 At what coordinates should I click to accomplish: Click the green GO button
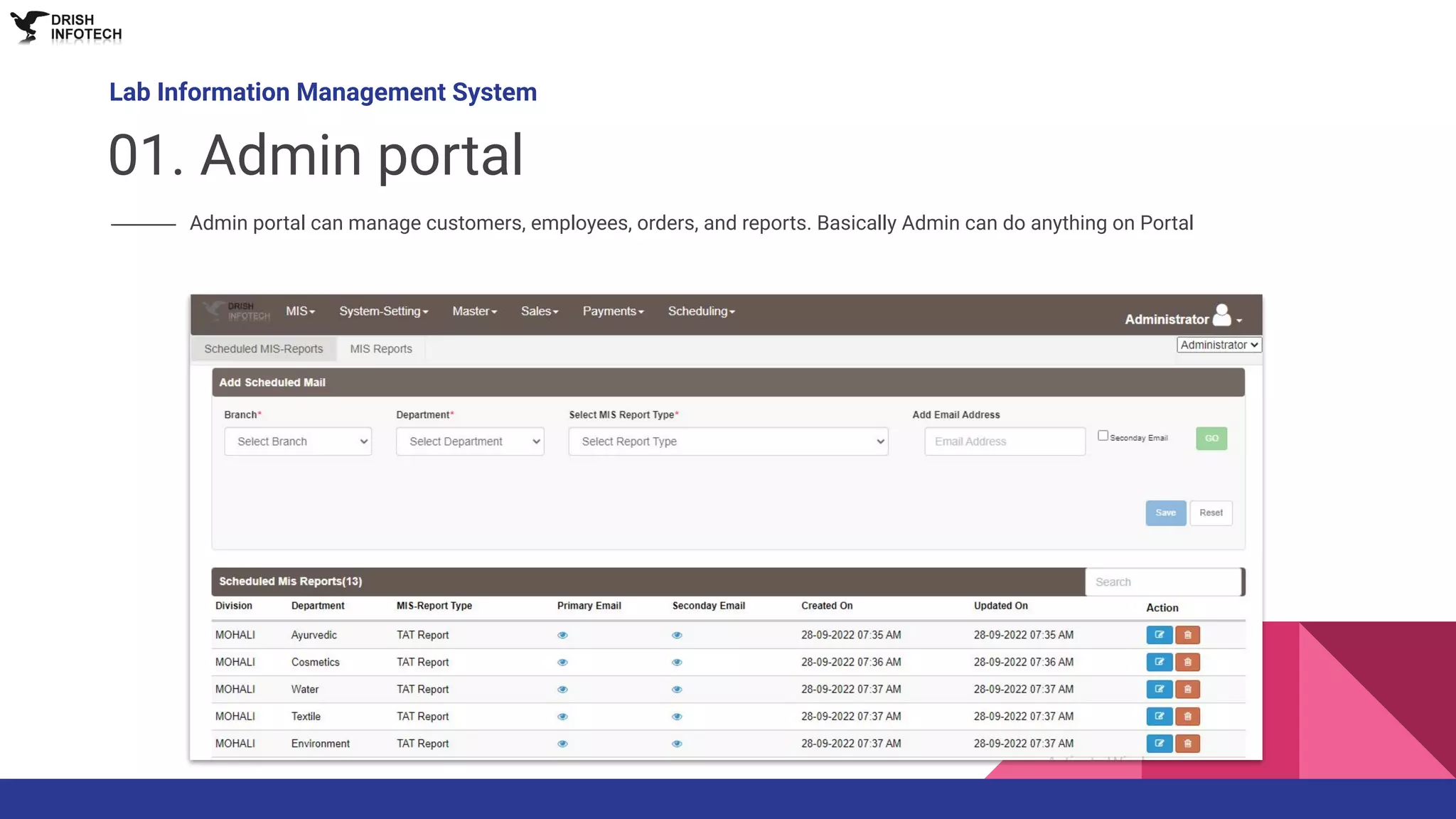pyautogui.click(x=1211, y=439)
